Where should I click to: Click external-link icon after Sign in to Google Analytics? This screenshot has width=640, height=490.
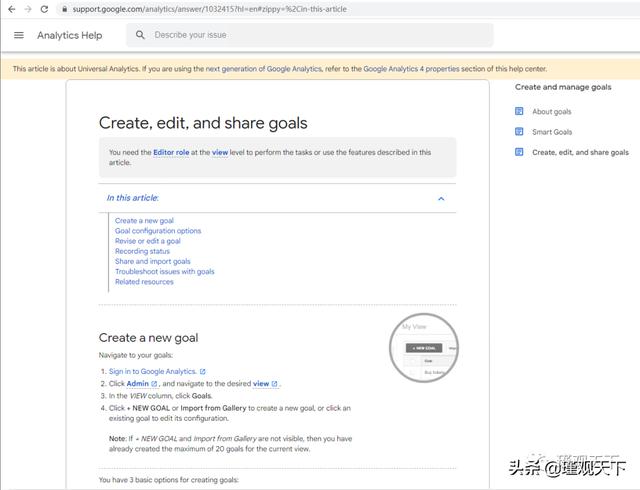click(x=202, y=372)
